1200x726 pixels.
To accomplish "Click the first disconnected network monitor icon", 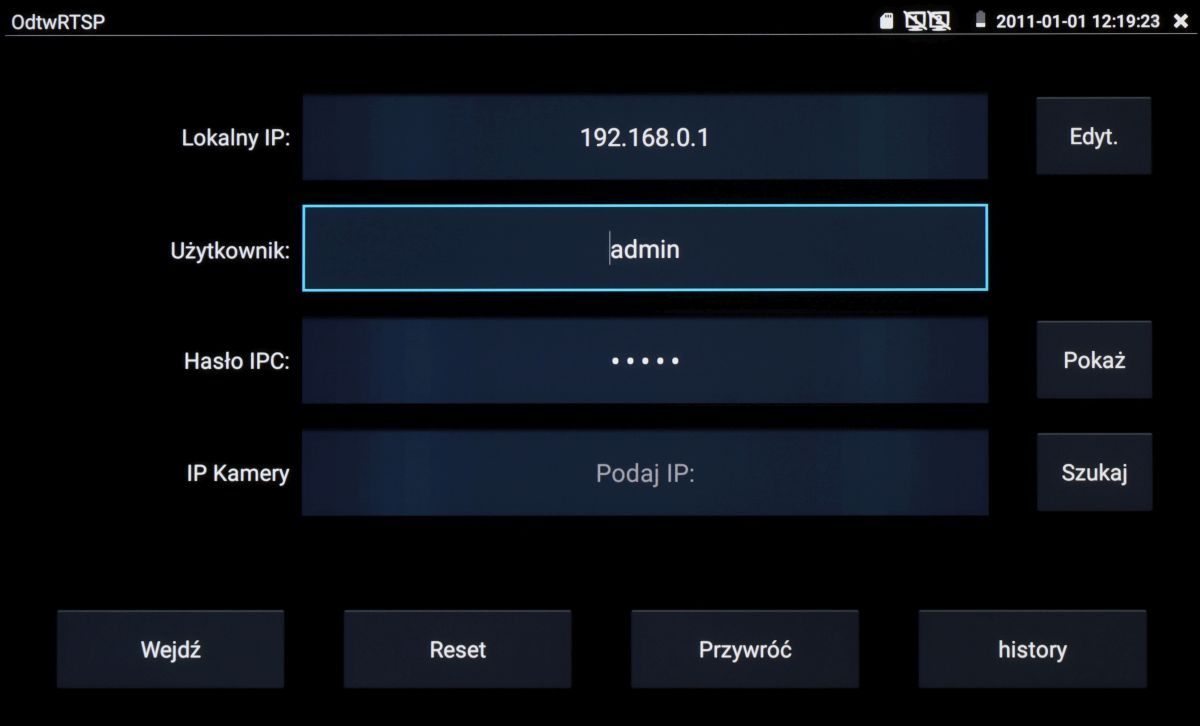I will 915,21.
